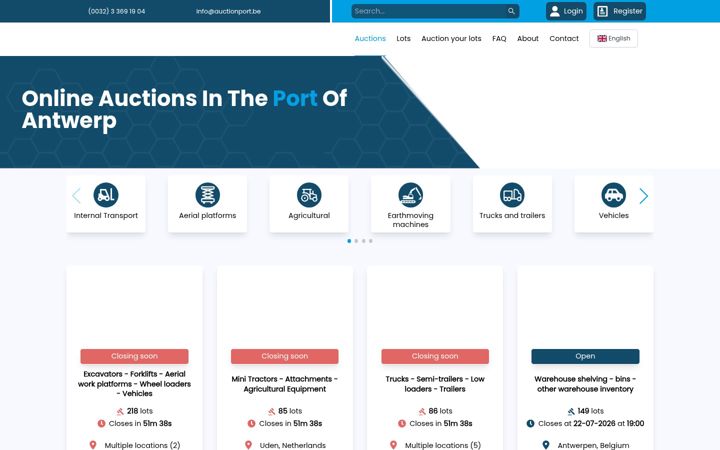The width and height of the screenshot is (720, 450).
Task: Open Excavators - Forklifts - Aerial work platforms auction
Action: pyautogui.click(x=134, y=384)
